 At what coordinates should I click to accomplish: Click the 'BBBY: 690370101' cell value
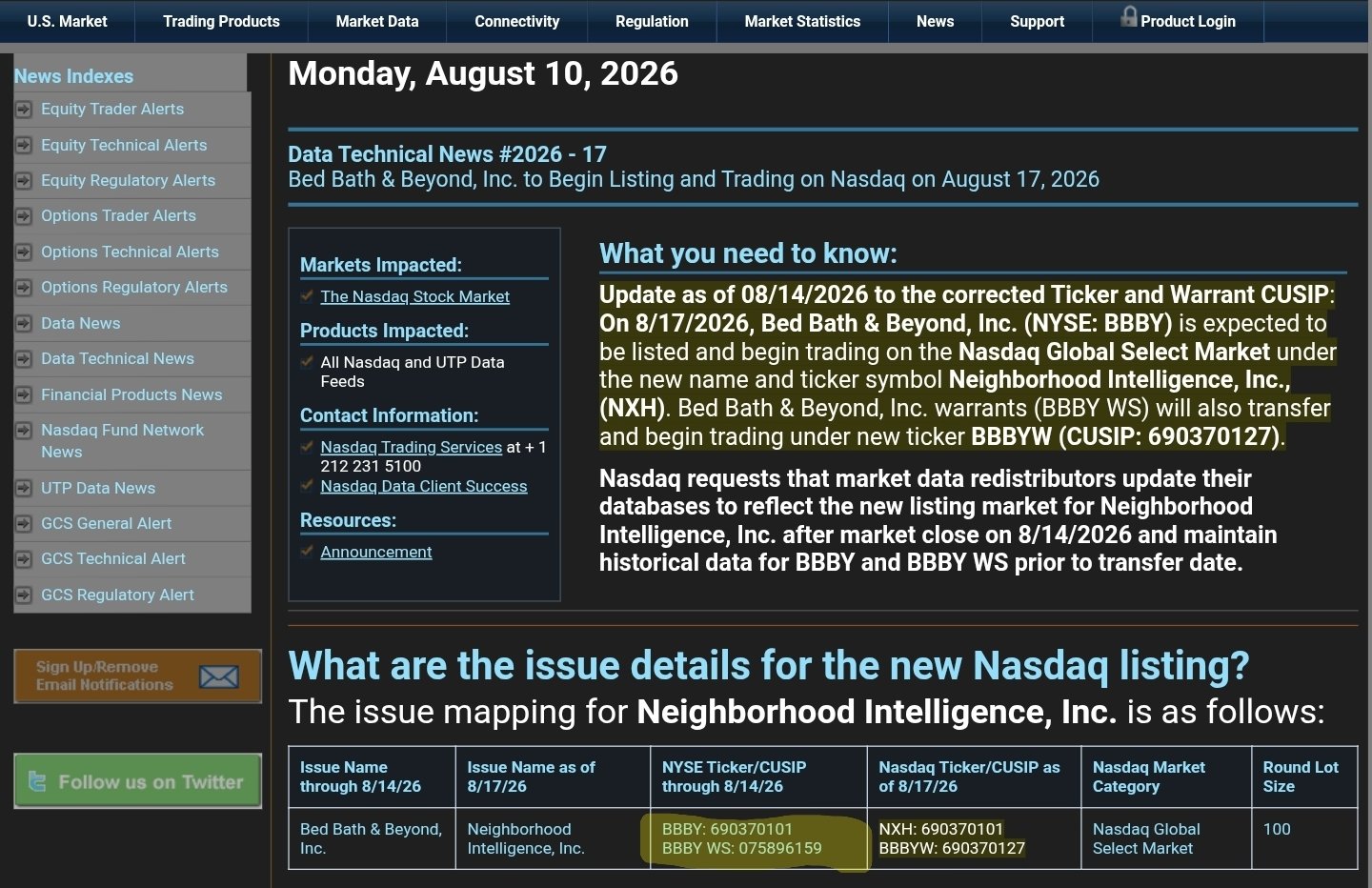pyautogui.click(x=727, y=829)
